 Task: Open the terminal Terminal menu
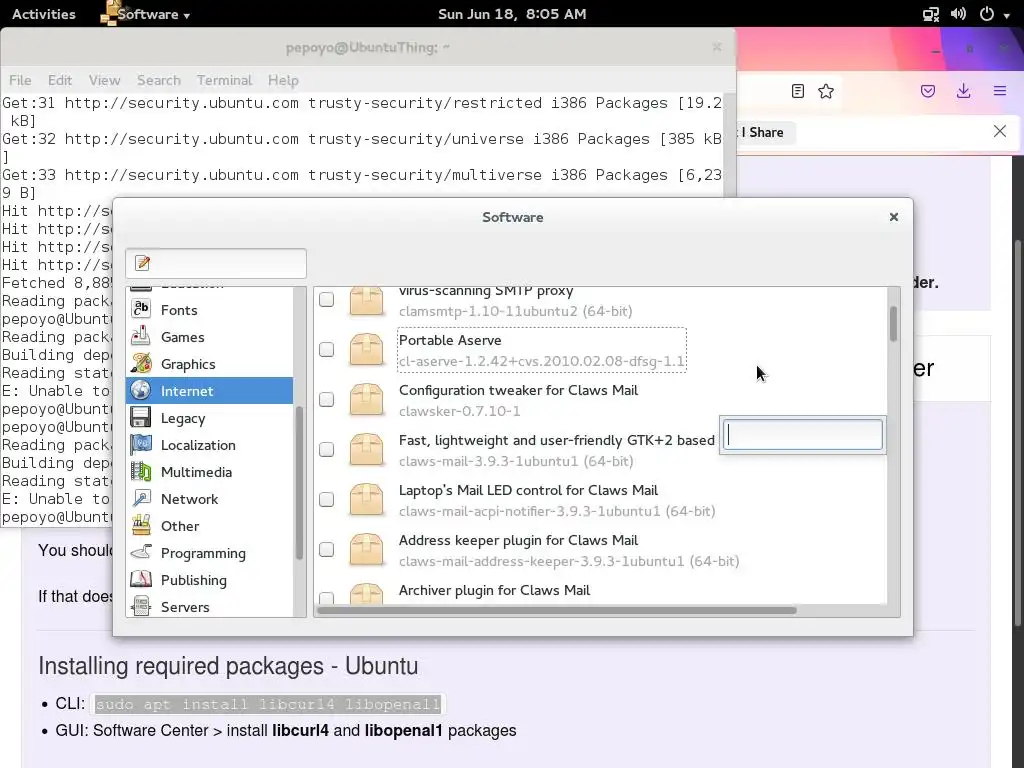(x=224, y=80)
